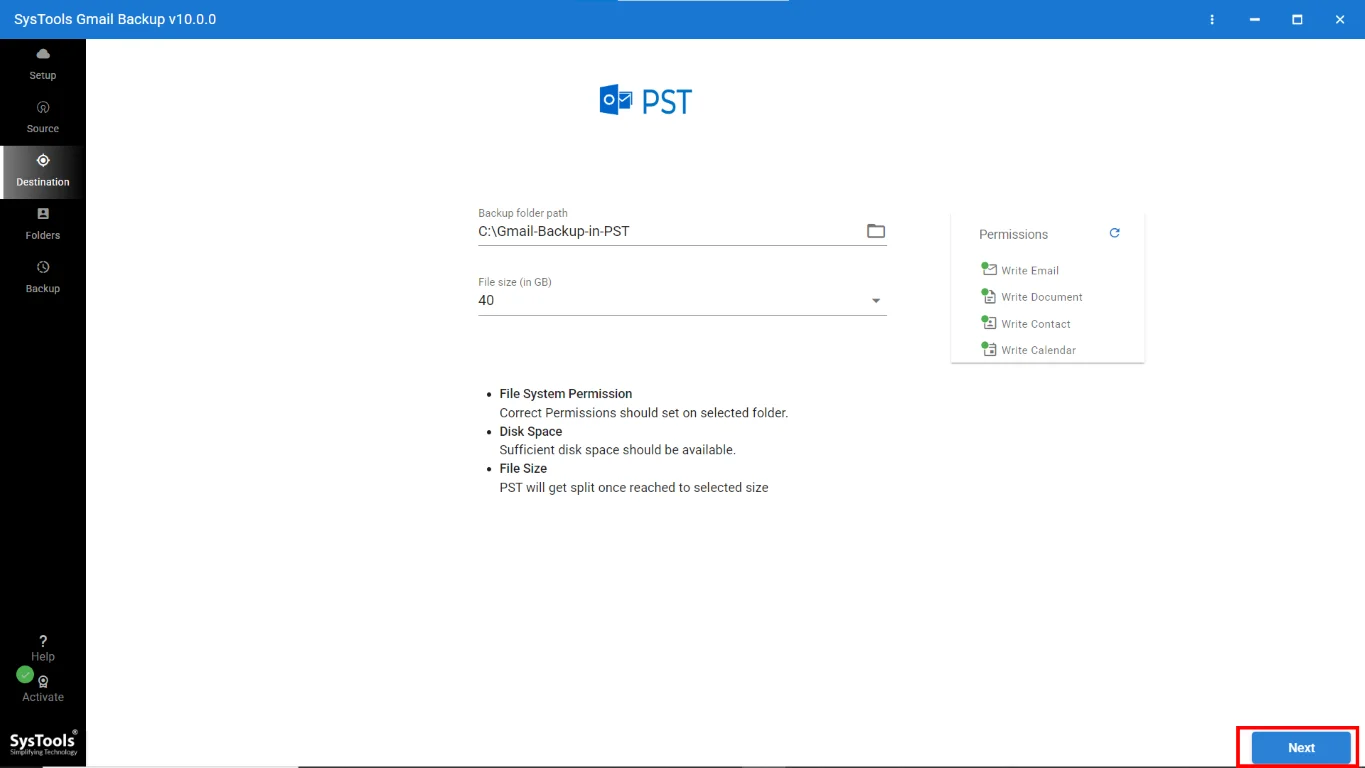Click the 'Backup folder path' label
Image resolution: width=1365 pixels, height=768 pixels.
[x=523, y=213]
